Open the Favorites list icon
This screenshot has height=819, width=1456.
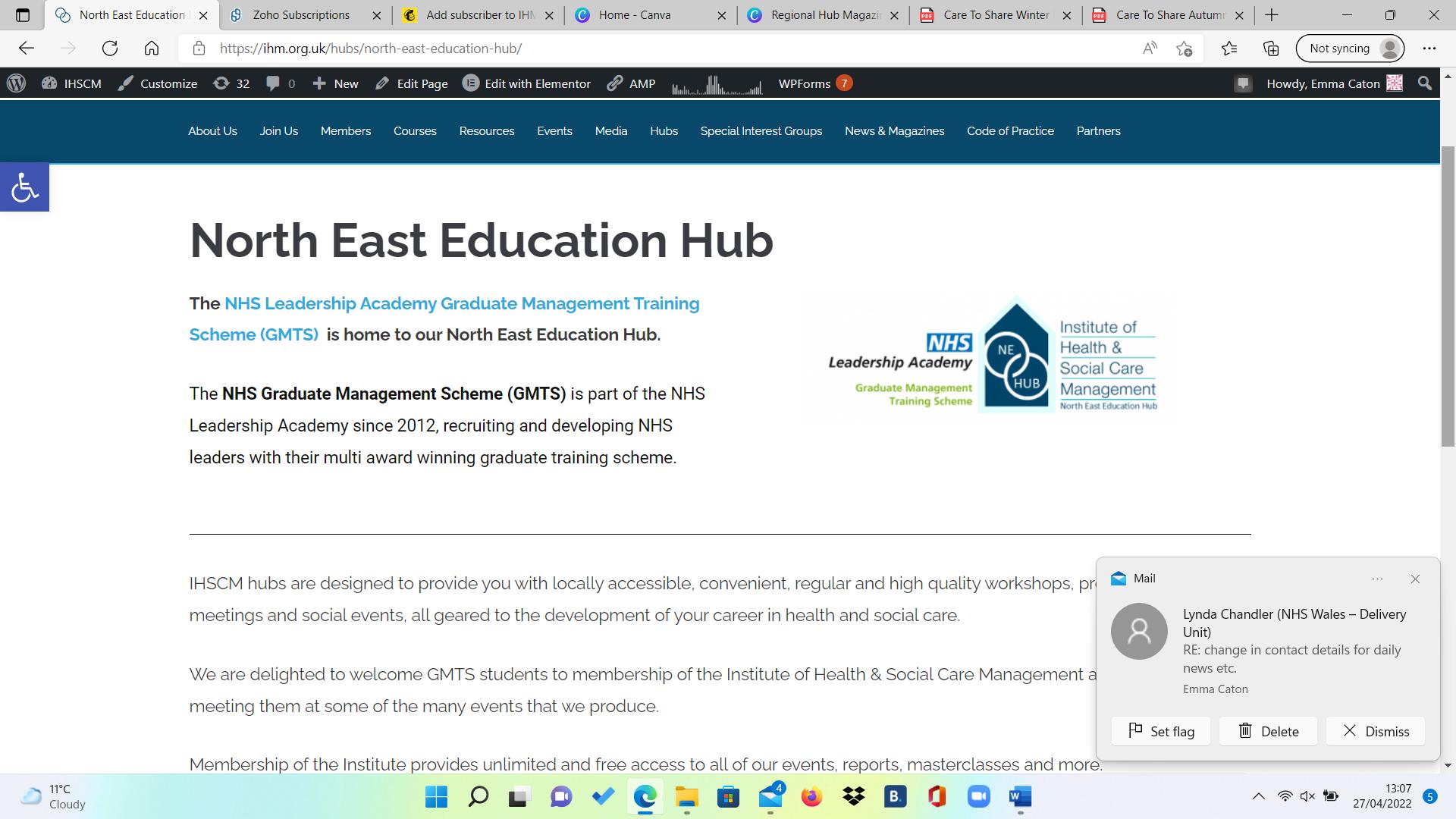[x=1230, y=49]
